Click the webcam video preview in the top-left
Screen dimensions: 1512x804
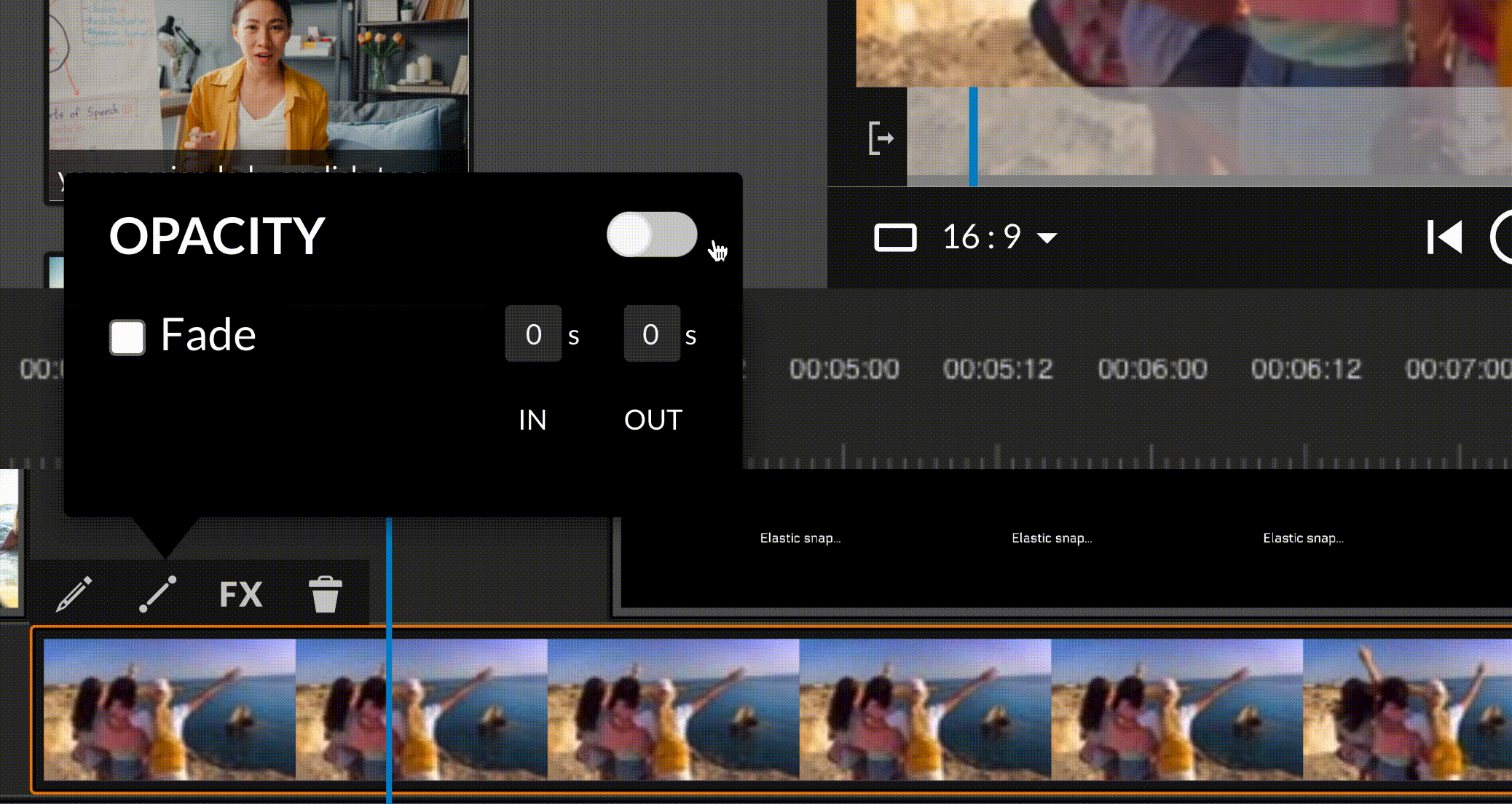pyautogui.click(x=255, y=80)
